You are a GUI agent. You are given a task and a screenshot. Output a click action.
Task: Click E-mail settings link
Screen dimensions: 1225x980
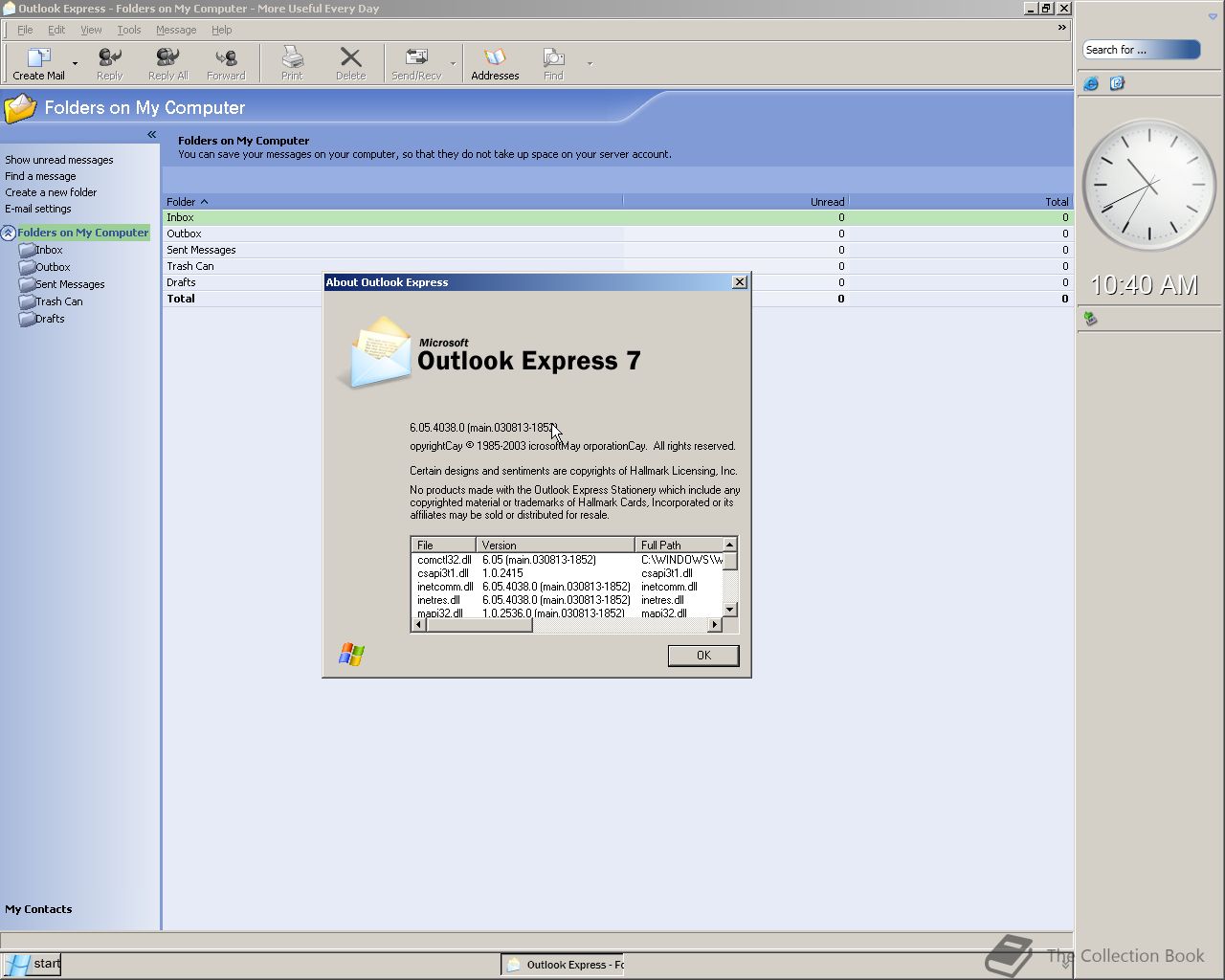(x=38, y=209)
